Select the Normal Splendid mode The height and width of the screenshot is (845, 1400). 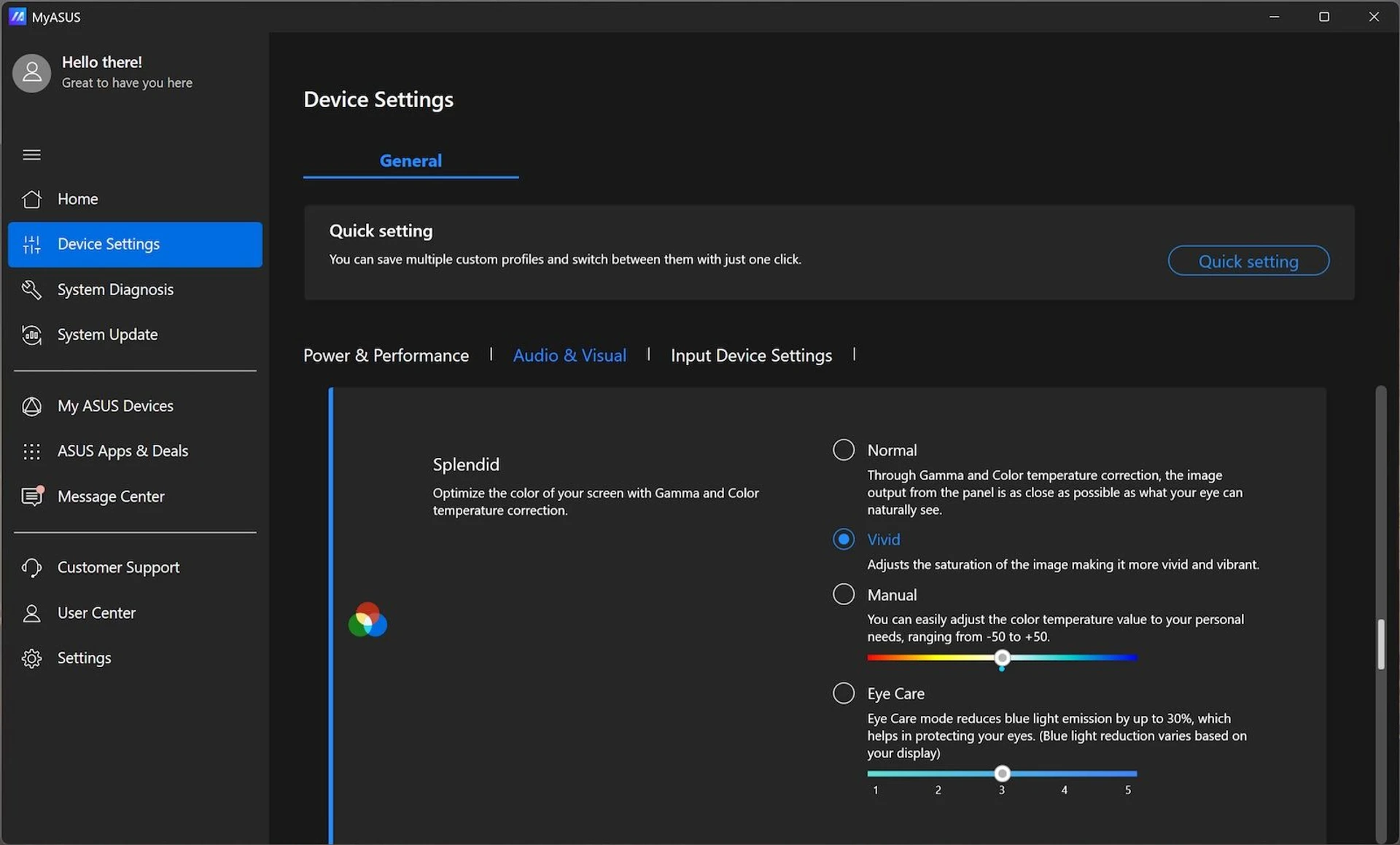[x=844, y=450]
